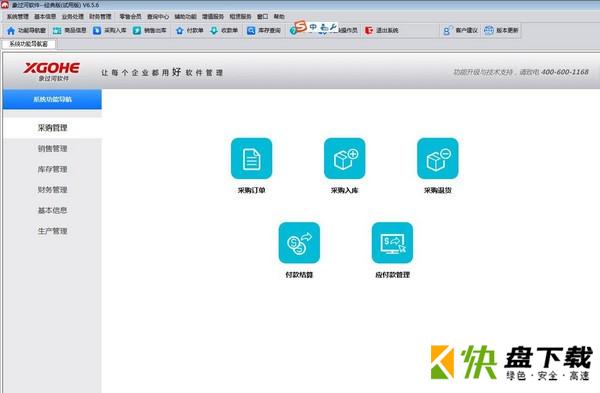Open 收款单 from the toolbar

(224, 31)
